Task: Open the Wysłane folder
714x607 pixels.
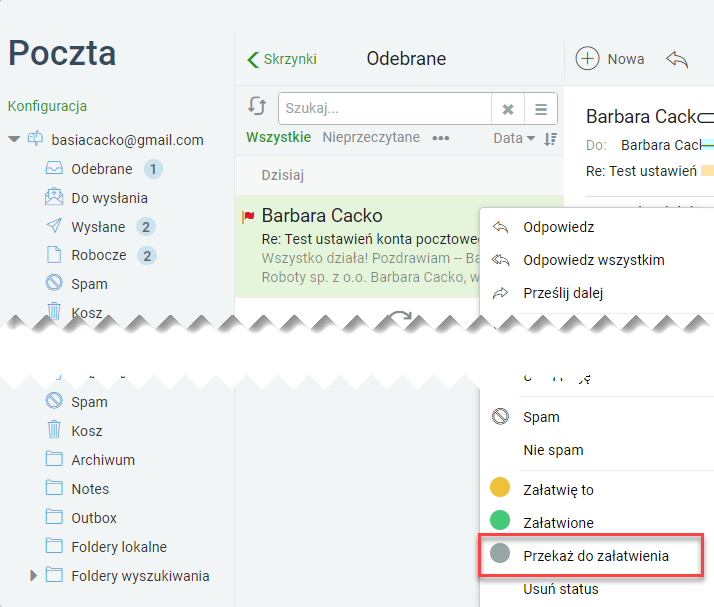Action: click(x=98, y=227)
